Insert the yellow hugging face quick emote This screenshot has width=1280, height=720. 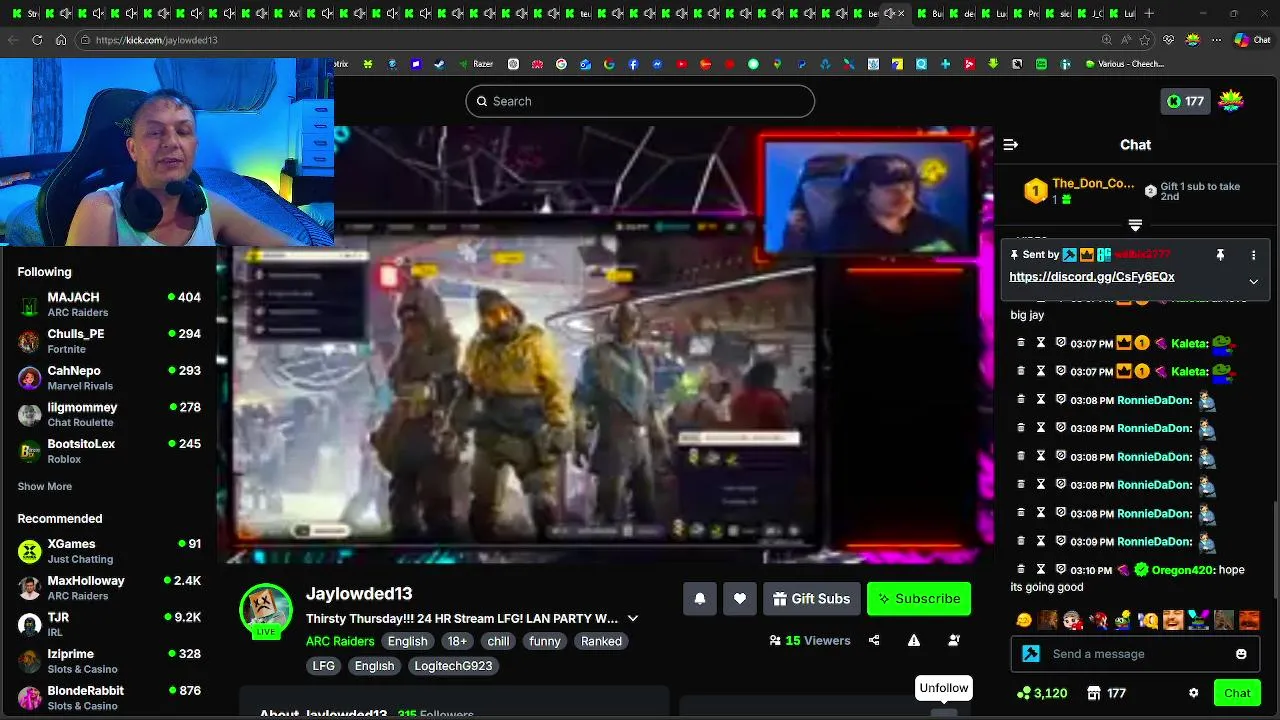click(1023, 620)
